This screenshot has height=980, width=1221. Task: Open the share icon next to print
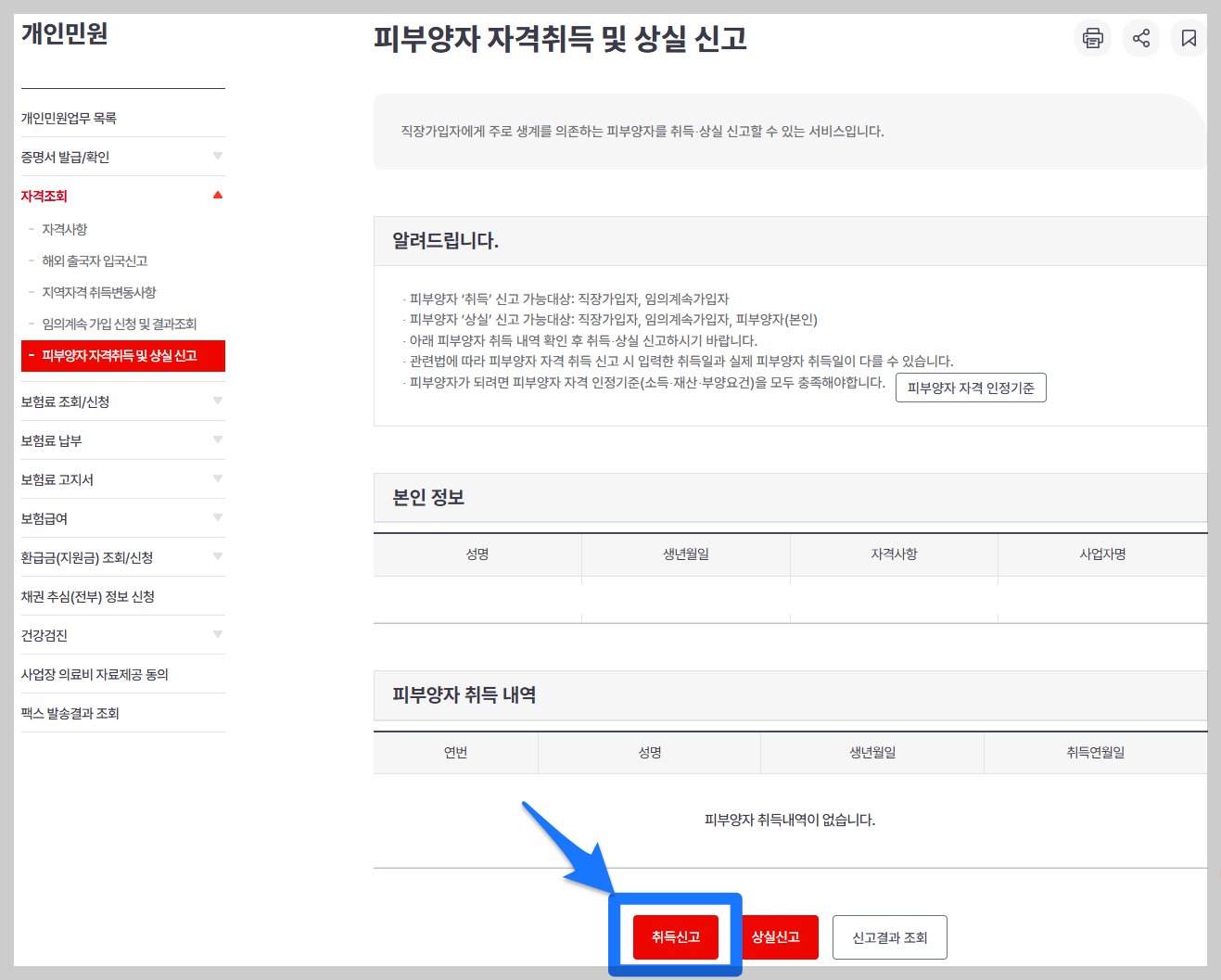1140,38
